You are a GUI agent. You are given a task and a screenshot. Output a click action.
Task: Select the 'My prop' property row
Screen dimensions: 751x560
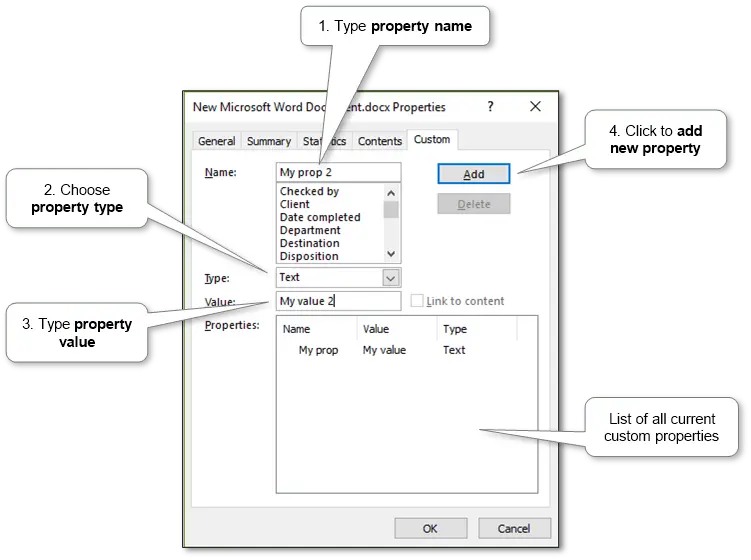407,350
